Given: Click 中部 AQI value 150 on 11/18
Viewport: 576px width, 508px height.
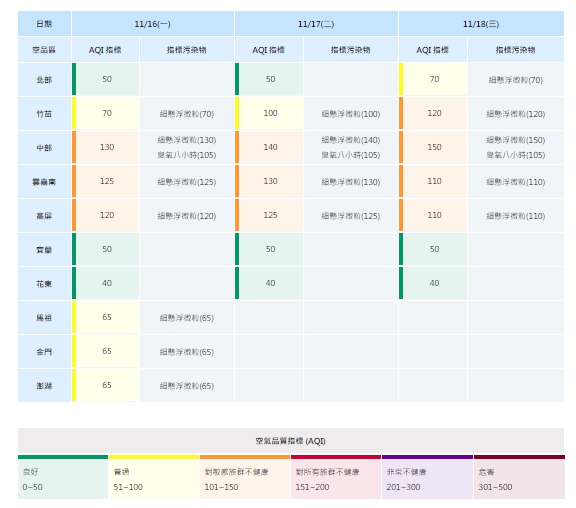Looking at the screenshot, I should (434, 147).
